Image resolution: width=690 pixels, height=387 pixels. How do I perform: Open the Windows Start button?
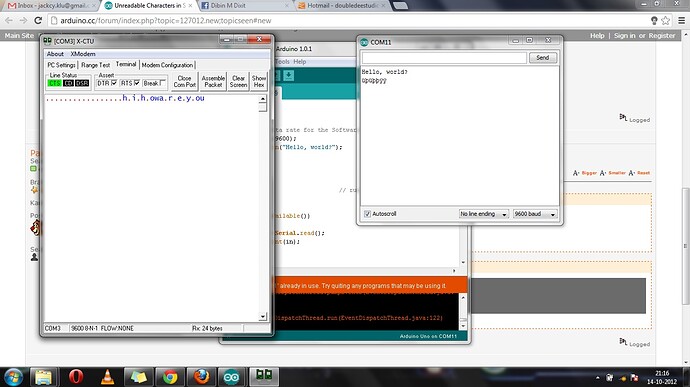click(13, 377)
